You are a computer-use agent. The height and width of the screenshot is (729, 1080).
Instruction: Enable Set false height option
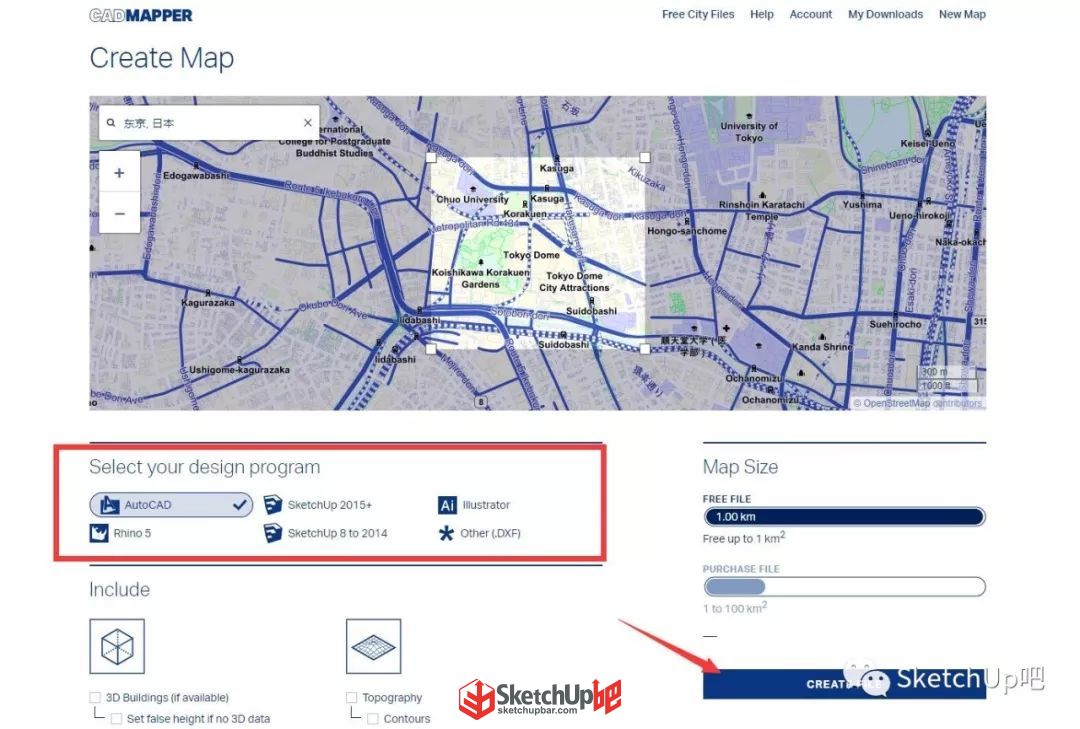pos(116,719)
